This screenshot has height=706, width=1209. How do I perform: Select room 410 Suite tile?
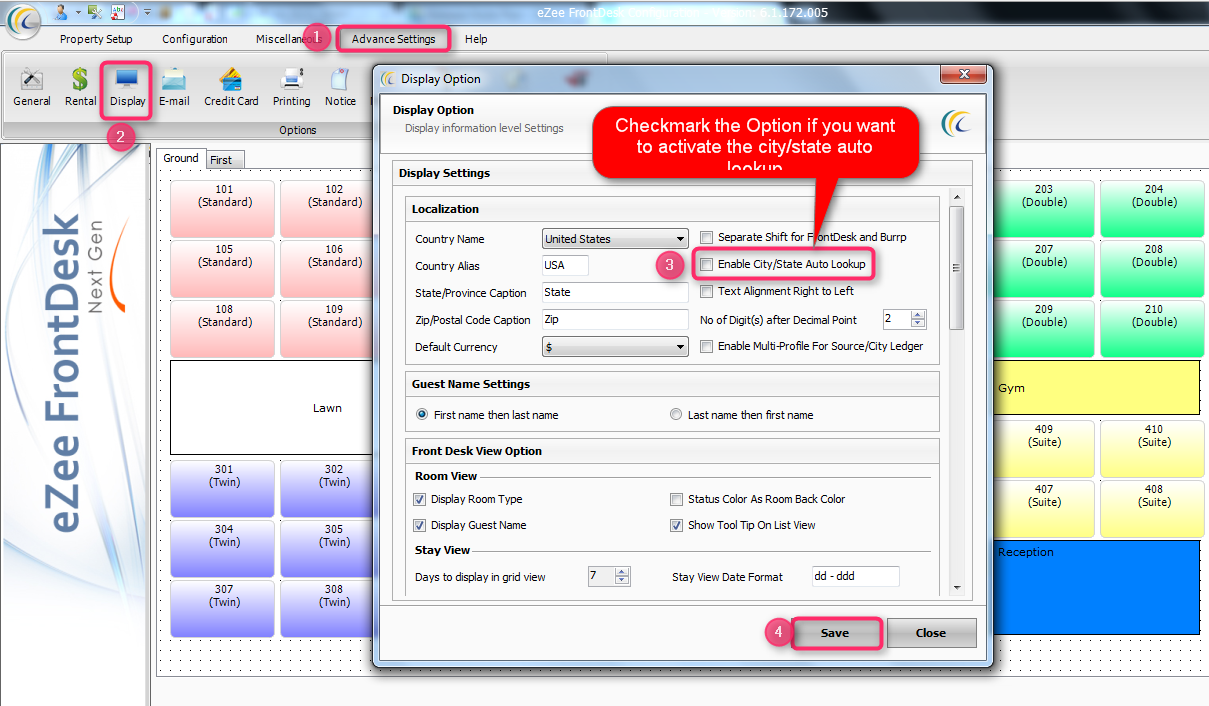coord(1154,448)
